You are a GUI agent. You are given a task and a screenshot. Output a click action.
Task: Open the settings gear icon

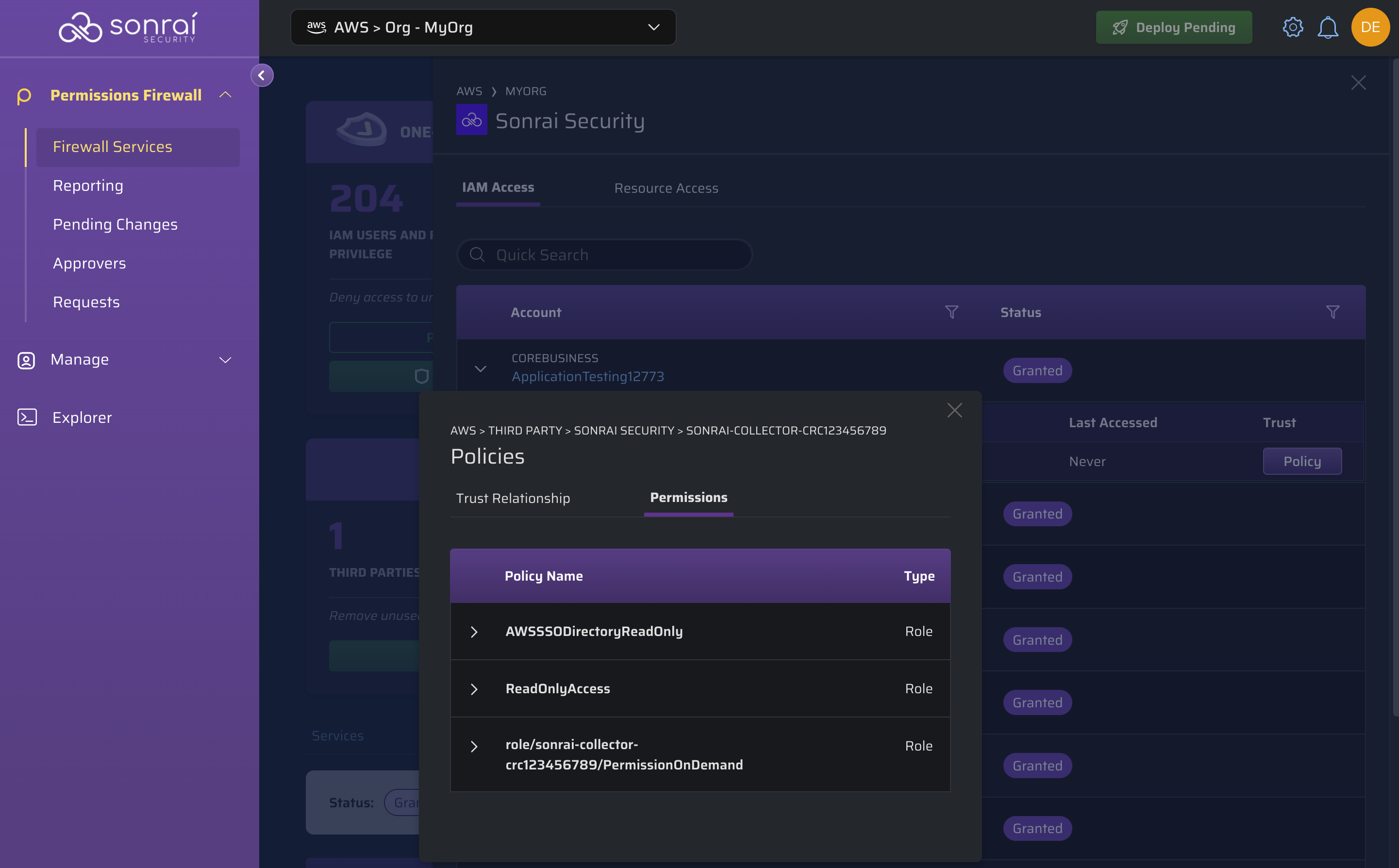click(1293, 27)
